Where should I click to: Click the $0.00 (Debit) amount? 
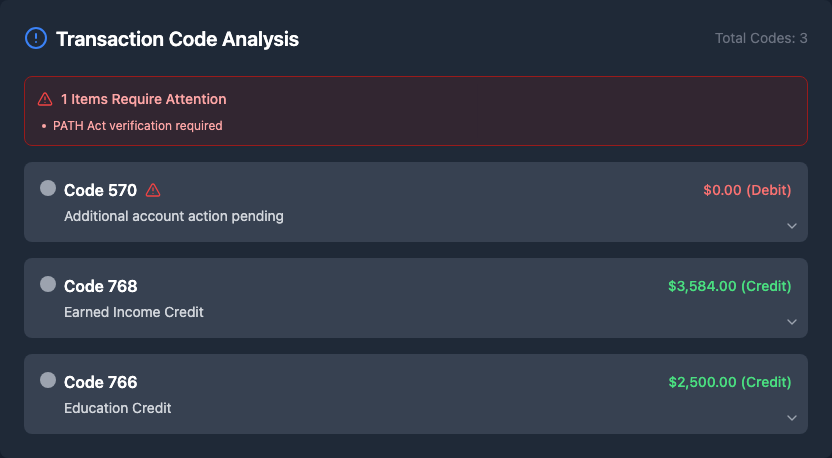[x=747, y=190]
